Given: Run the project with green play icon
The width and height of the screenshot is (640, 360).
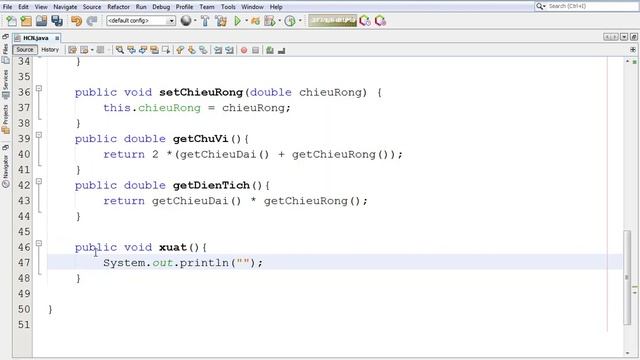Looking at the screenshot, I should 237,21.
